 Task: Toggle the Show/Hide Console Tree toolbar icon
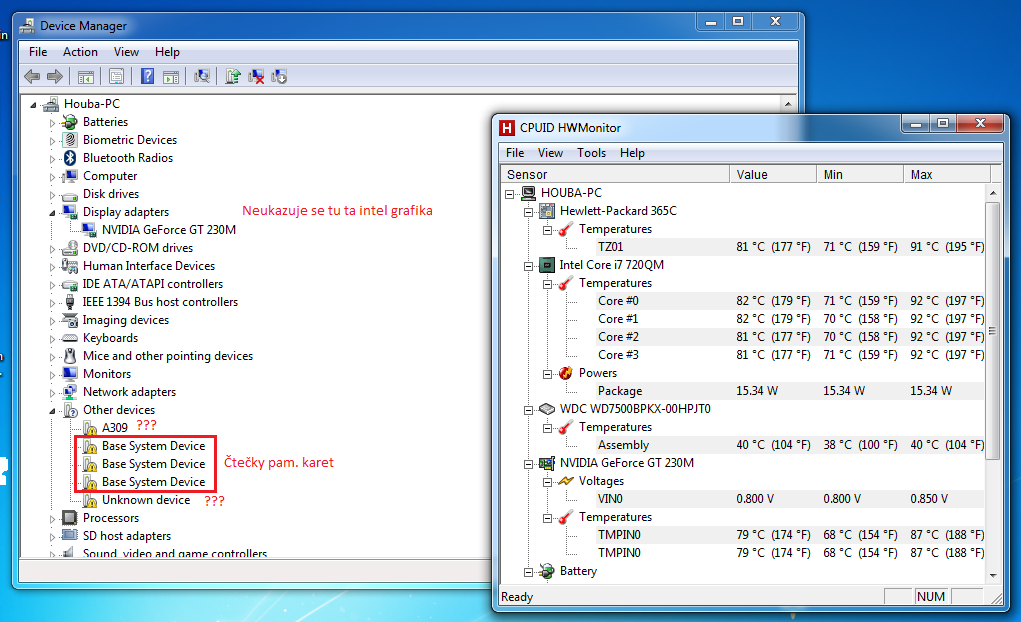click(x=86, y=77)
